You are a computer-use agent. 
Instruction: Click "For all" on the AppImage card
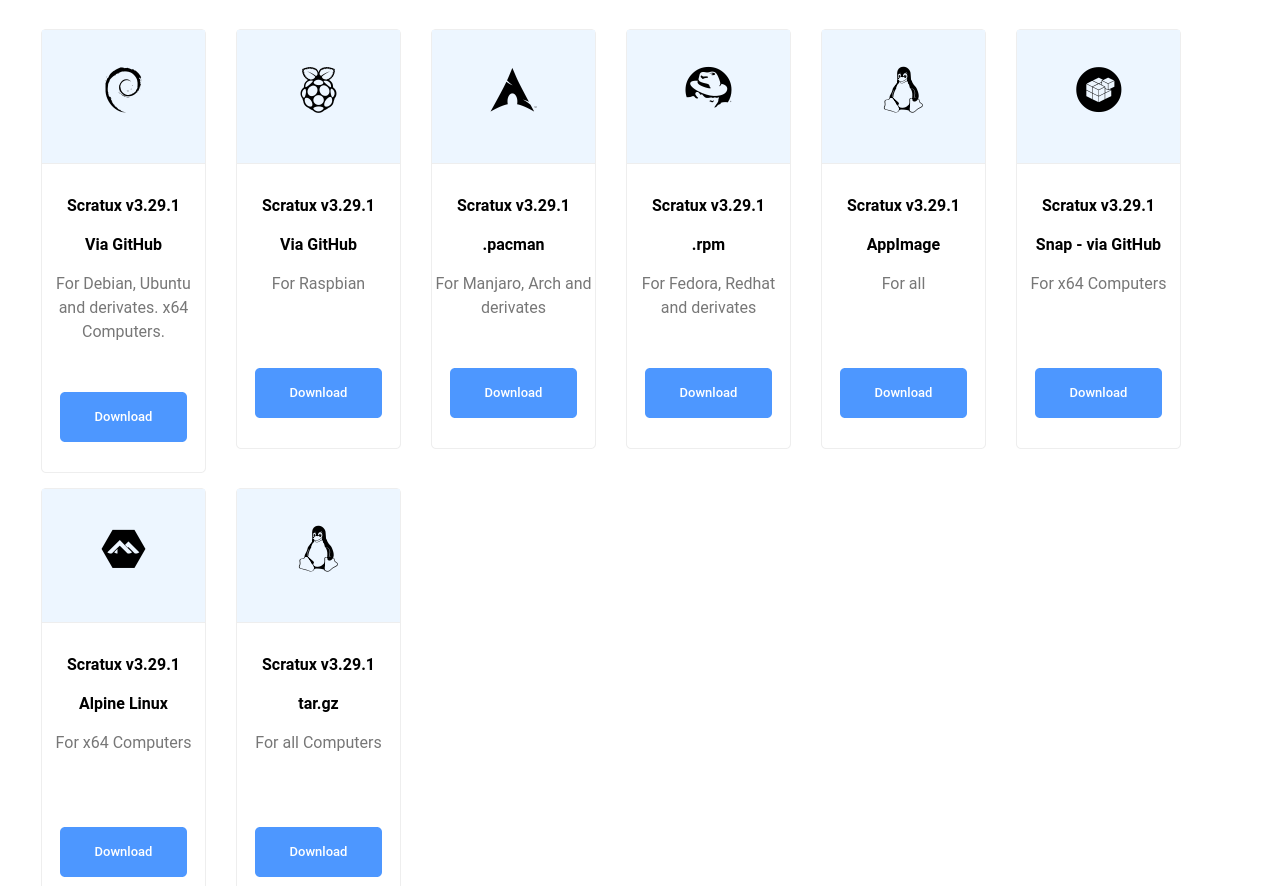click(903, 283)
